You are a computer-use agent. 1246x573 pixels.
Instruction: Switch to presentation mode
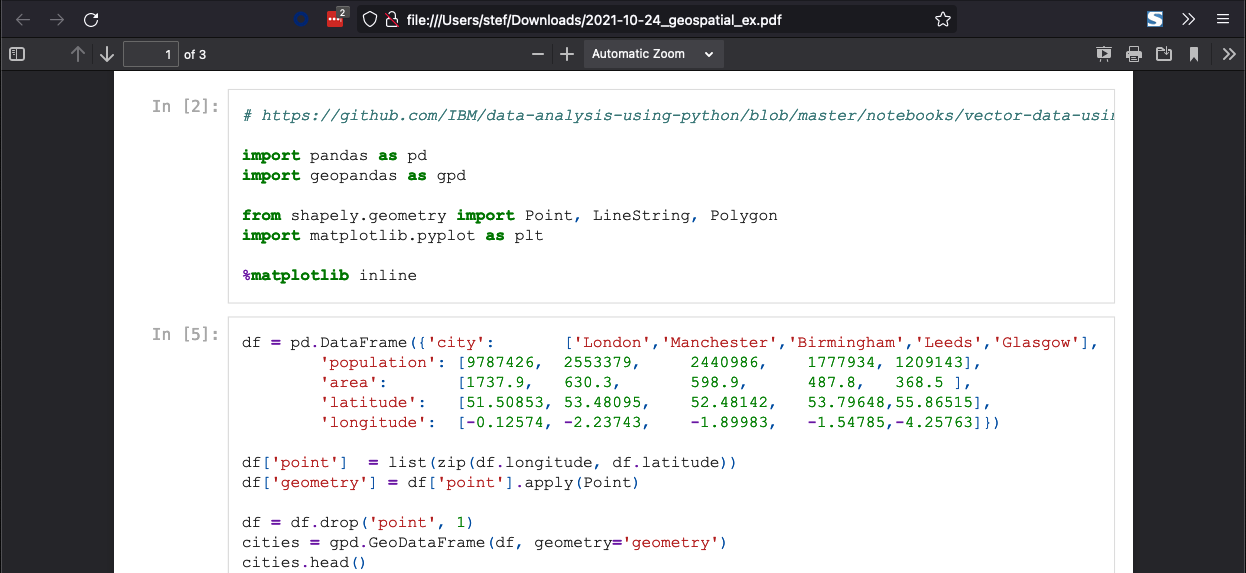coord(1104,54)
